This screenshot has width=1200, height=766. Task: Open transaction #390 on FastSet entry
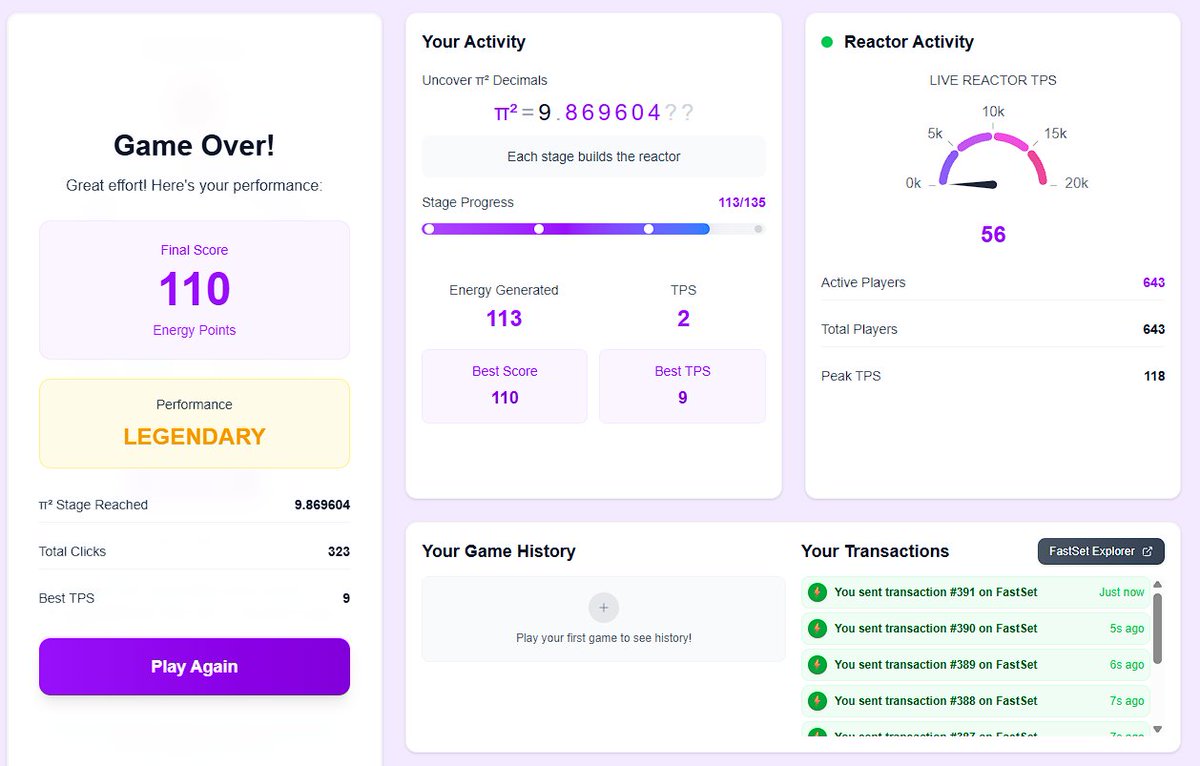point(976,628)
